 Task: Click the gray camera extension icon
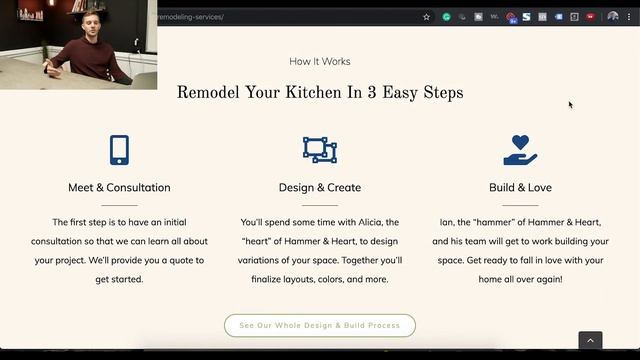[x=478, y=17]
